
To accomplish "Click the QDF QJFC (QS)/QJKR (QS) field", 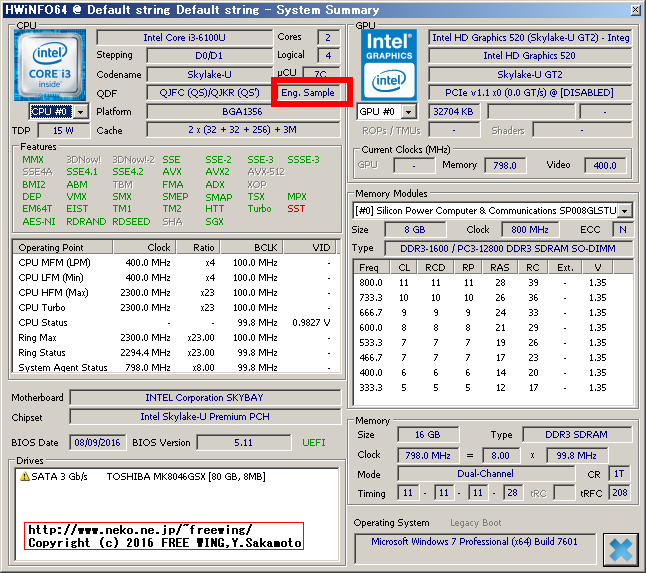I will click(209, 93).
